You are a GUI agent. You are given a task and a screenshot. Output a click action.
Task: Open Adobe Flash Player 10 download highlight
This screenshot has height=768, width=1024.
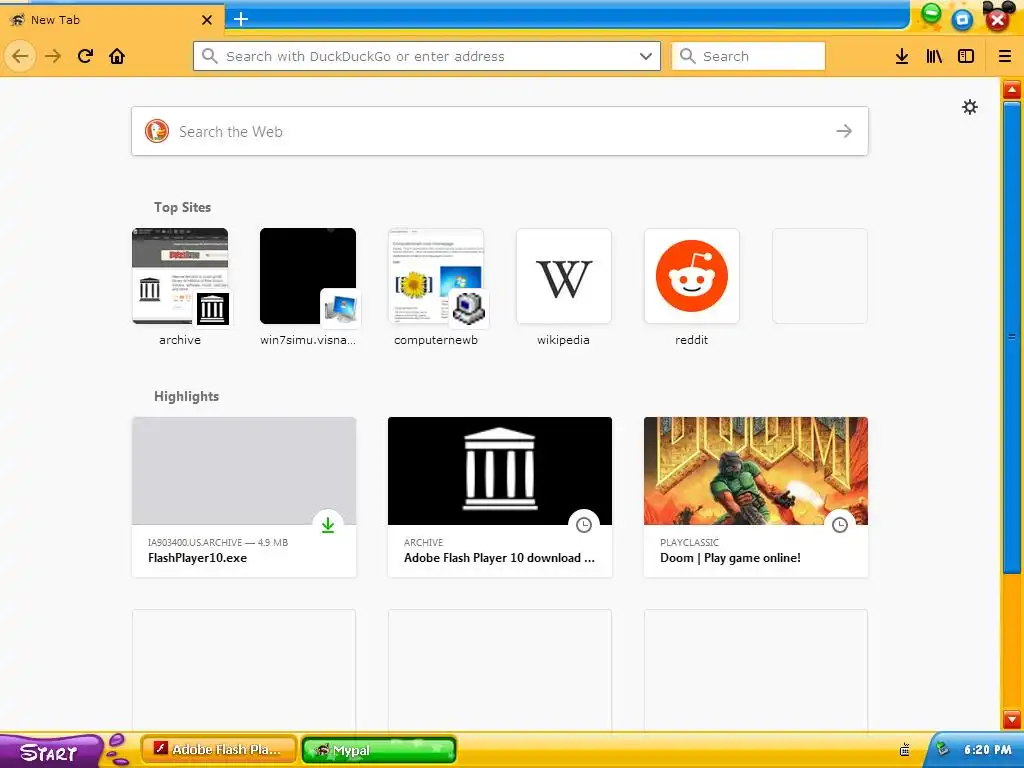pos(500,497)
